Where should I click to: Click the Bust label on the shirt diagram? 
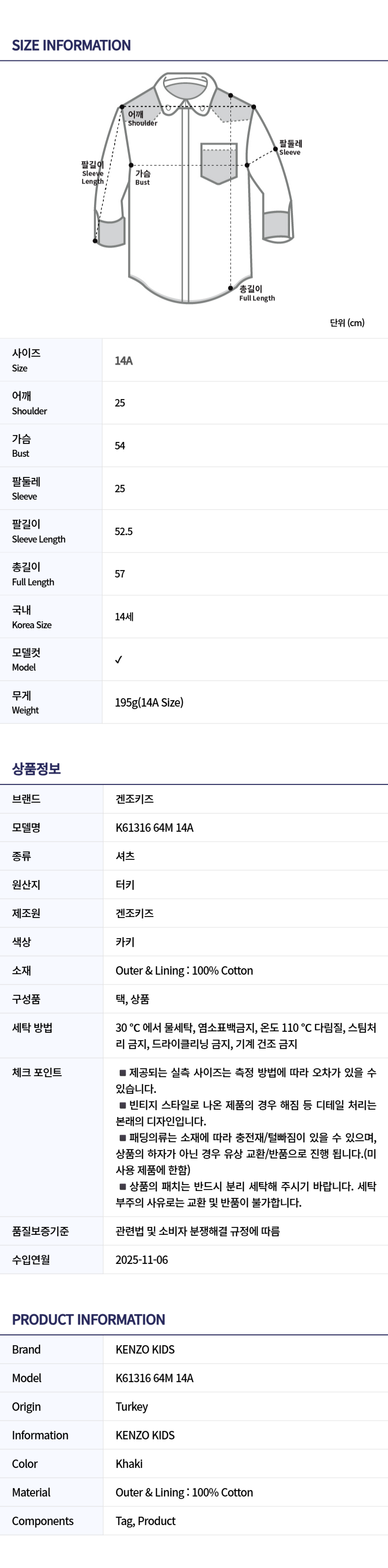(143, 177)
